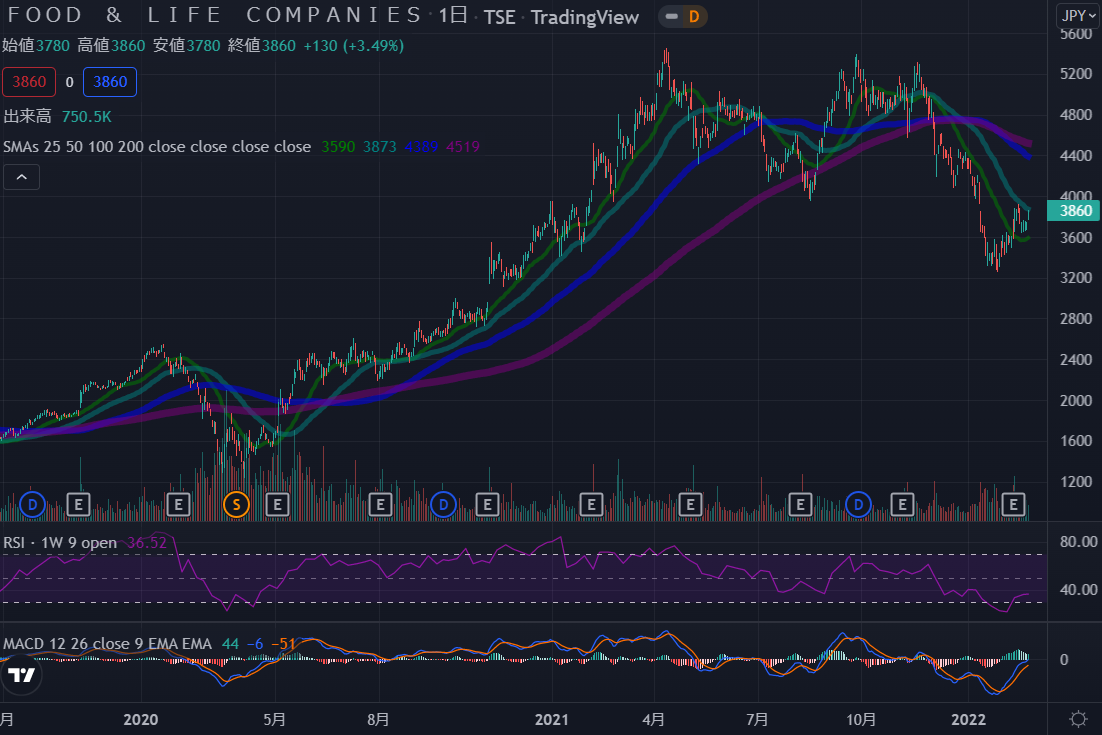The image size is (1102, 735).
Task: Click the leftmost D dividend marker
Action: click(32, 505)
